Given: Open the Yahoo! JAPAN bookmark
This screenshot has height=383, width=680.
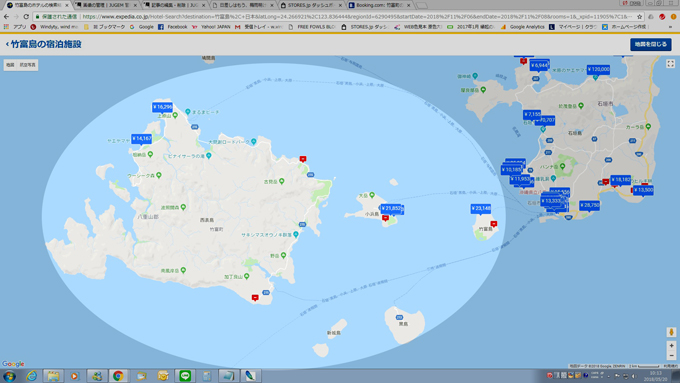Looking at the screenshot, I should click(x=211, y=27).
